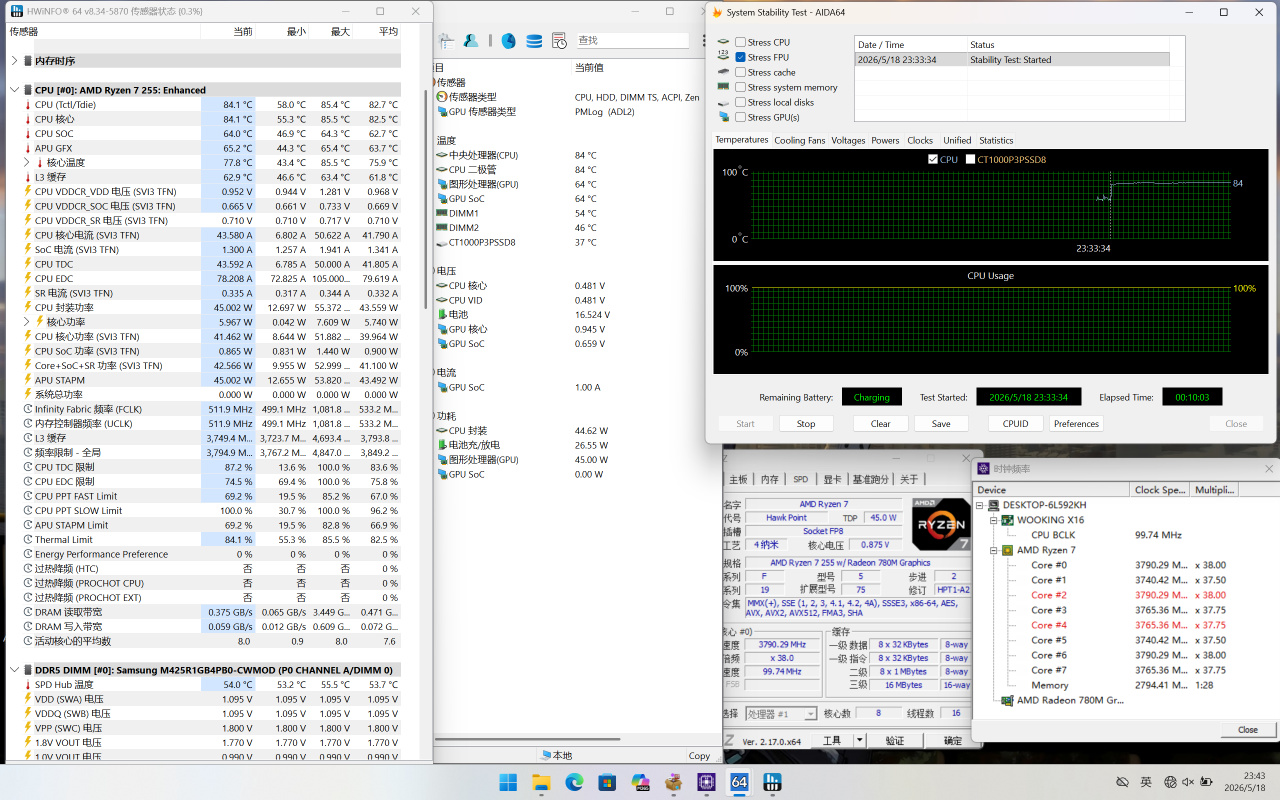This screenshot has width=1280, height=800.
Task: Click the GPU 传感器类型 icon
Action: [441, 112]
